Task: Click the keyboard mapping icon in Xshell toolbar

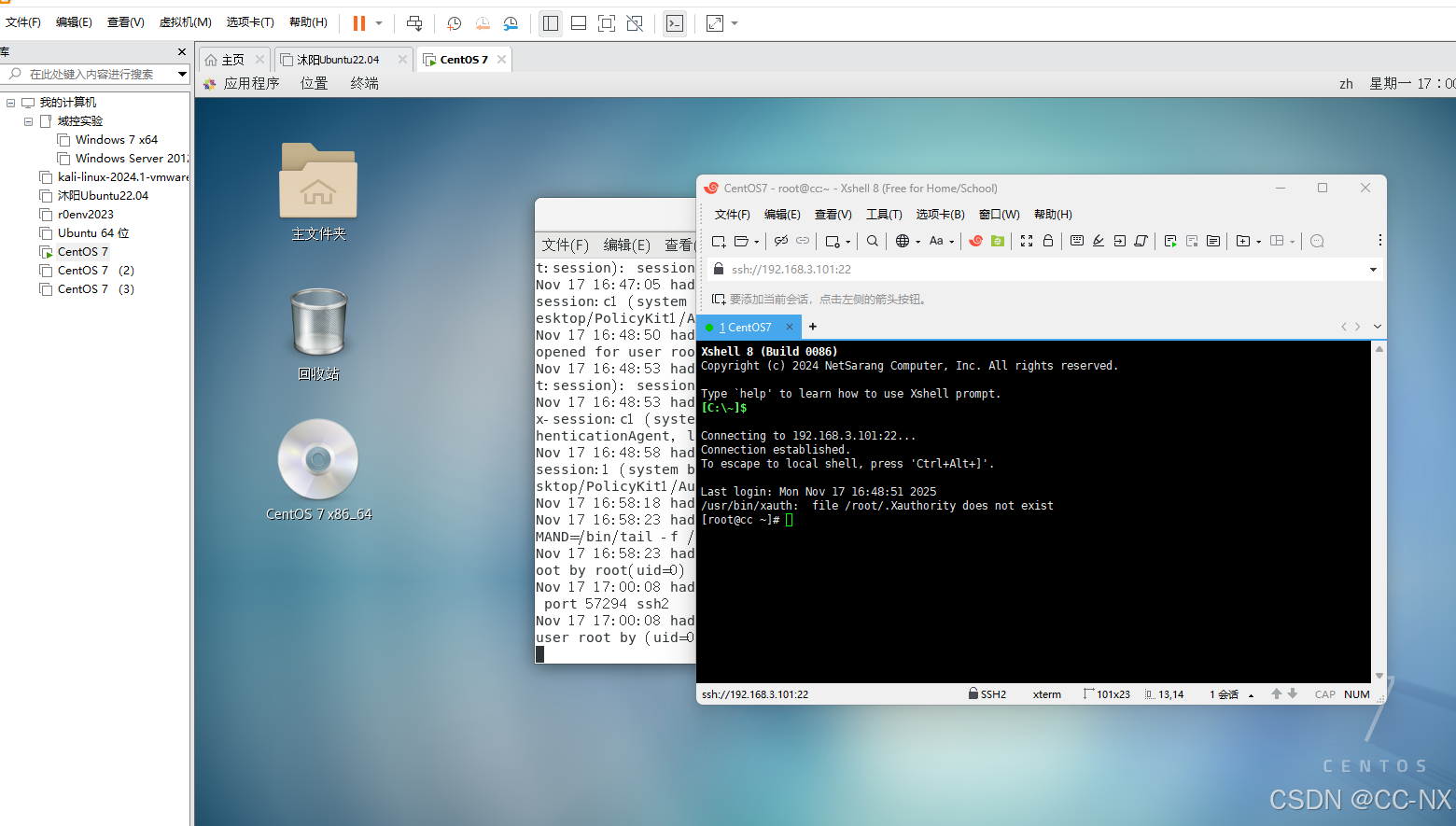Action: 1077,241
